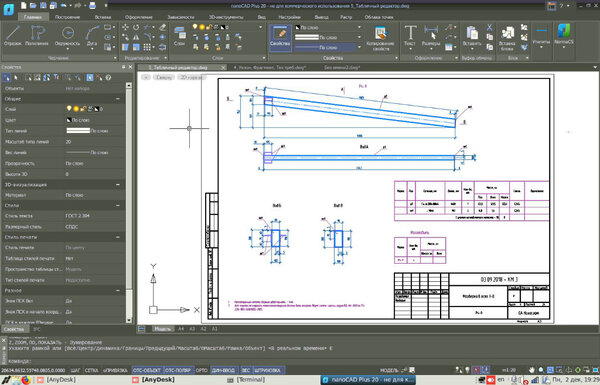Expand the Цвет color dropdown in ribbon
This screenshot has width=600, height=385.
click(x=328, y=27)
